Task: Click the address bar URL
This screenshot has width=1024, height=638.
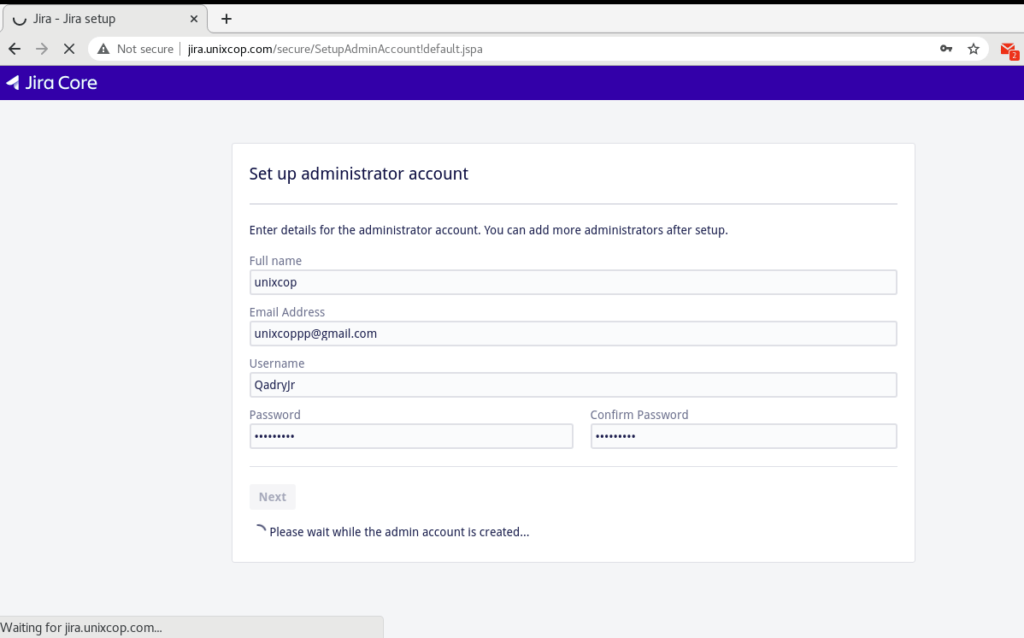Action: [335, 49]
